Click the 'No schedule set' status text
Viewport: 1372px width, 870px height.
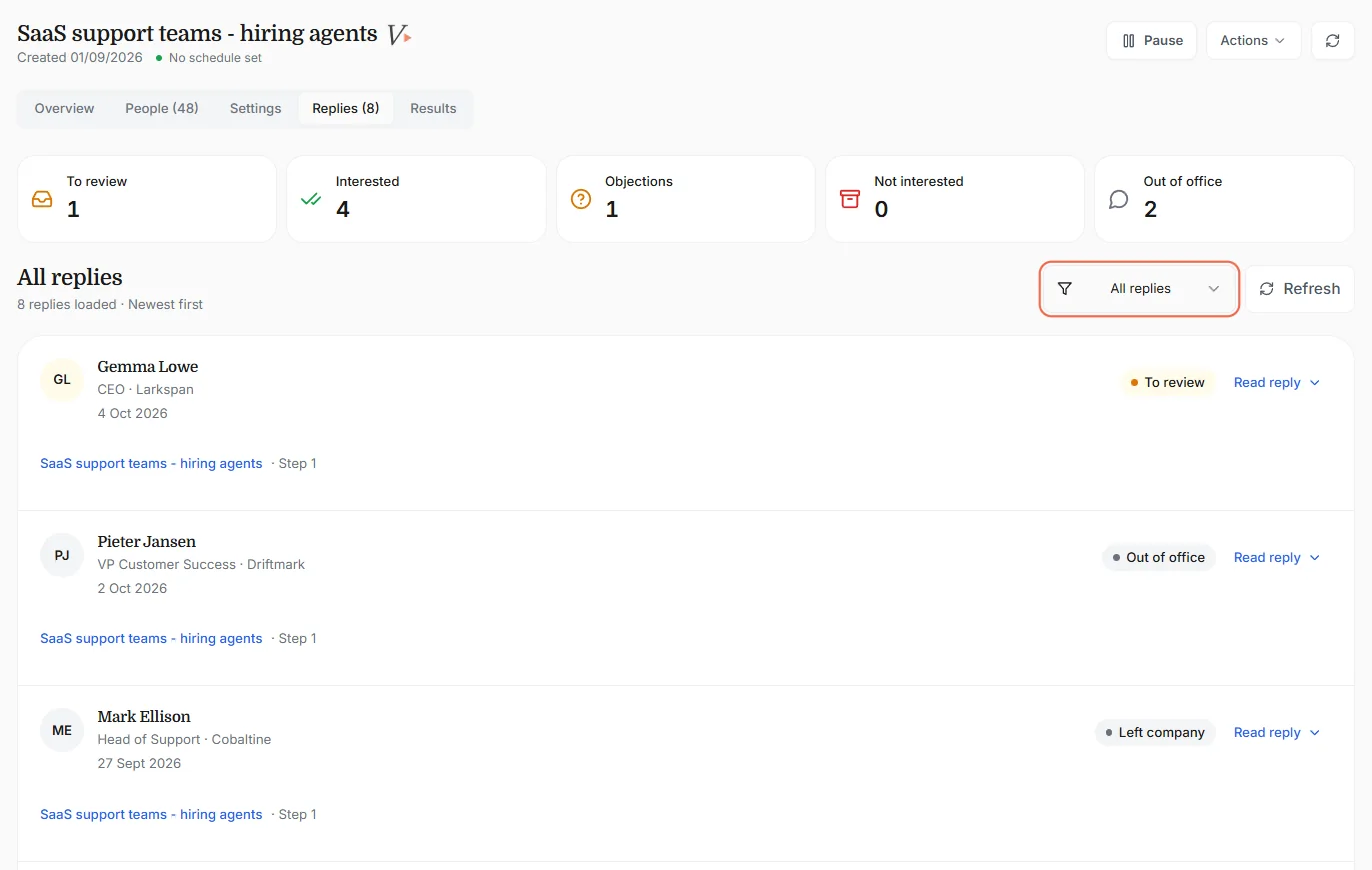coord(215,58)
